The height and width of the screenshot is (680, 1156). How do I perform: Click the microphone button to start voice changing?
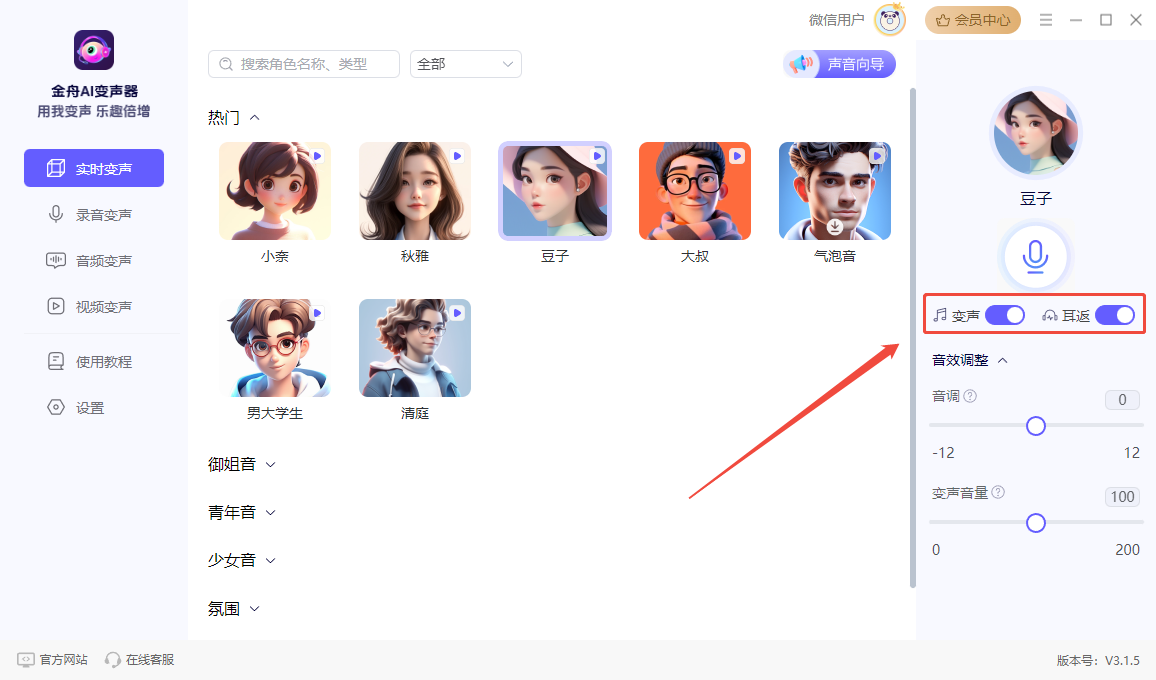click(x=1035, y=257)
